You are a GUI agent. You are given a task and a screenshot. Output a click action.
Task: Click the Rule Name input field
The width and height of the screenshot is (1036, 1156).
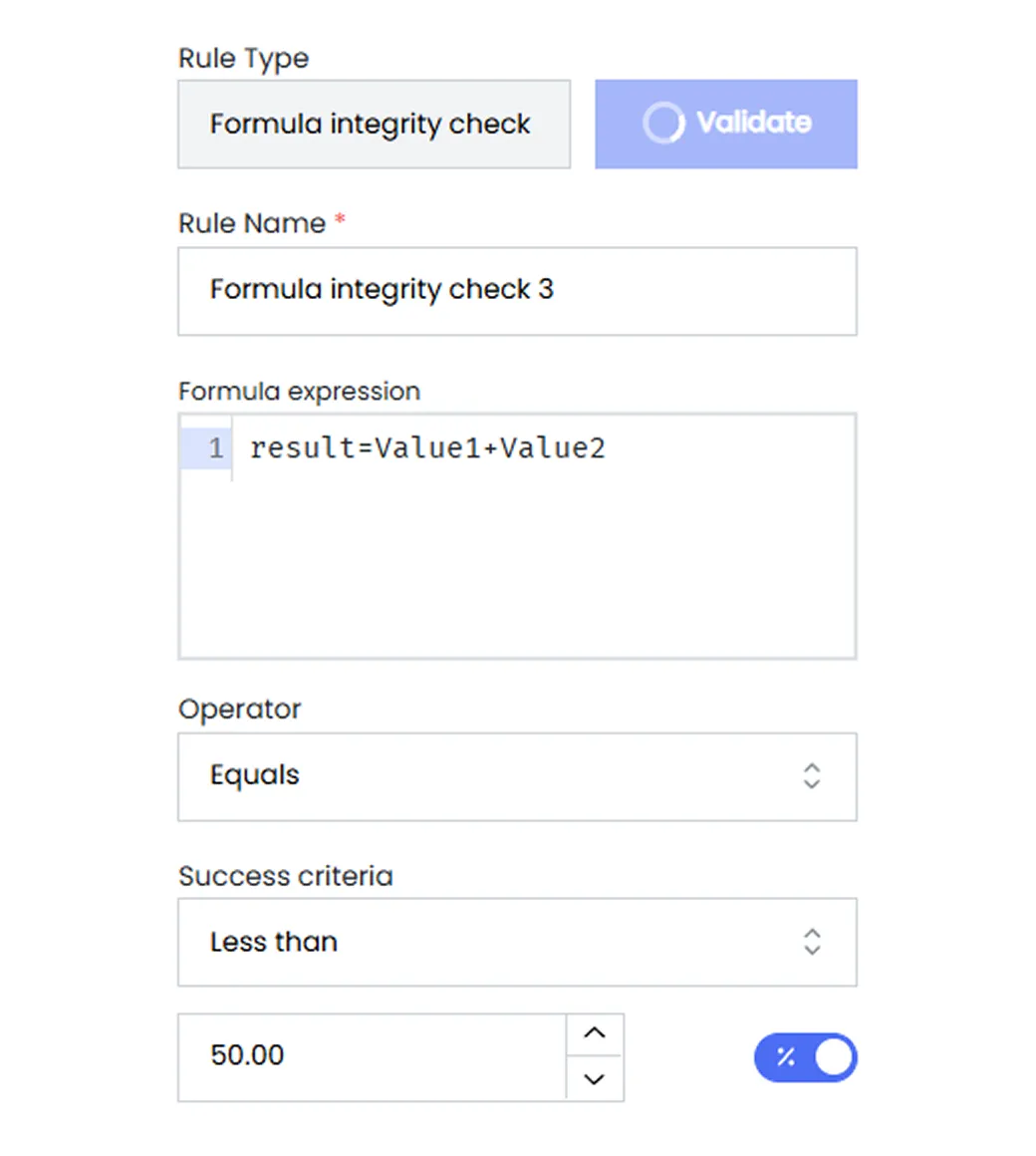517,291
